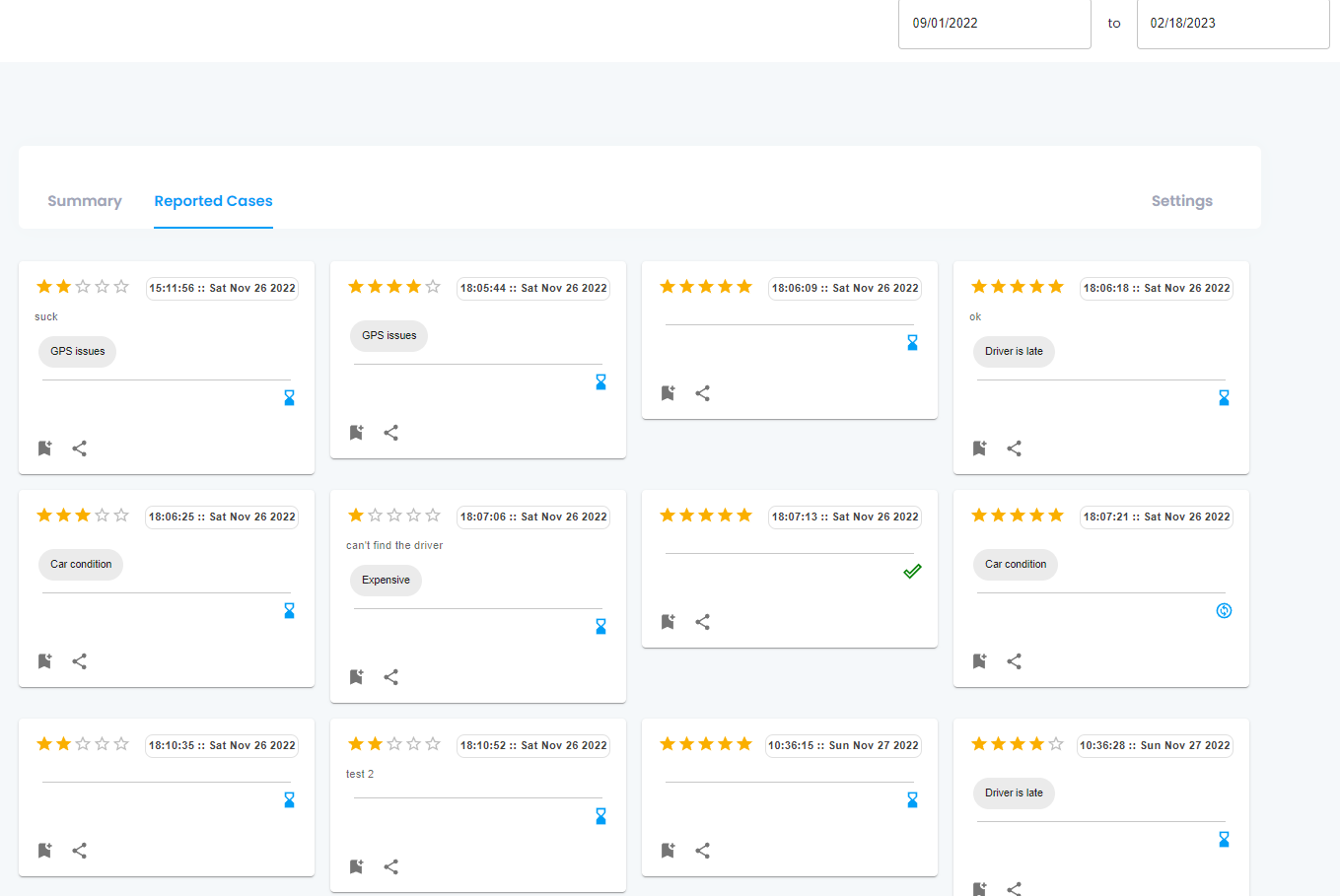
Task: Click the hourglass status on the 18:06:18 case
Action: click(1224, 398)
